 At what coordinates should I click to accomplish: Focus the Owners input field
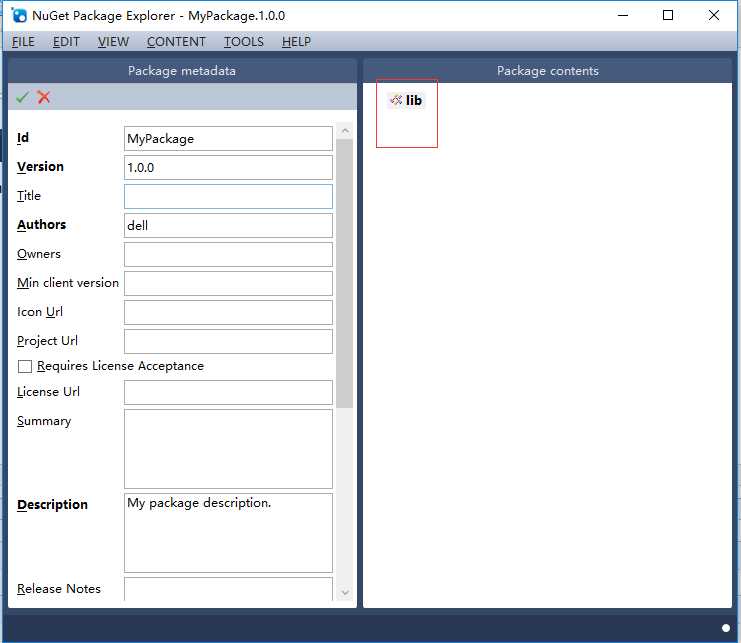pyautogui.click(x=228, y=255)
